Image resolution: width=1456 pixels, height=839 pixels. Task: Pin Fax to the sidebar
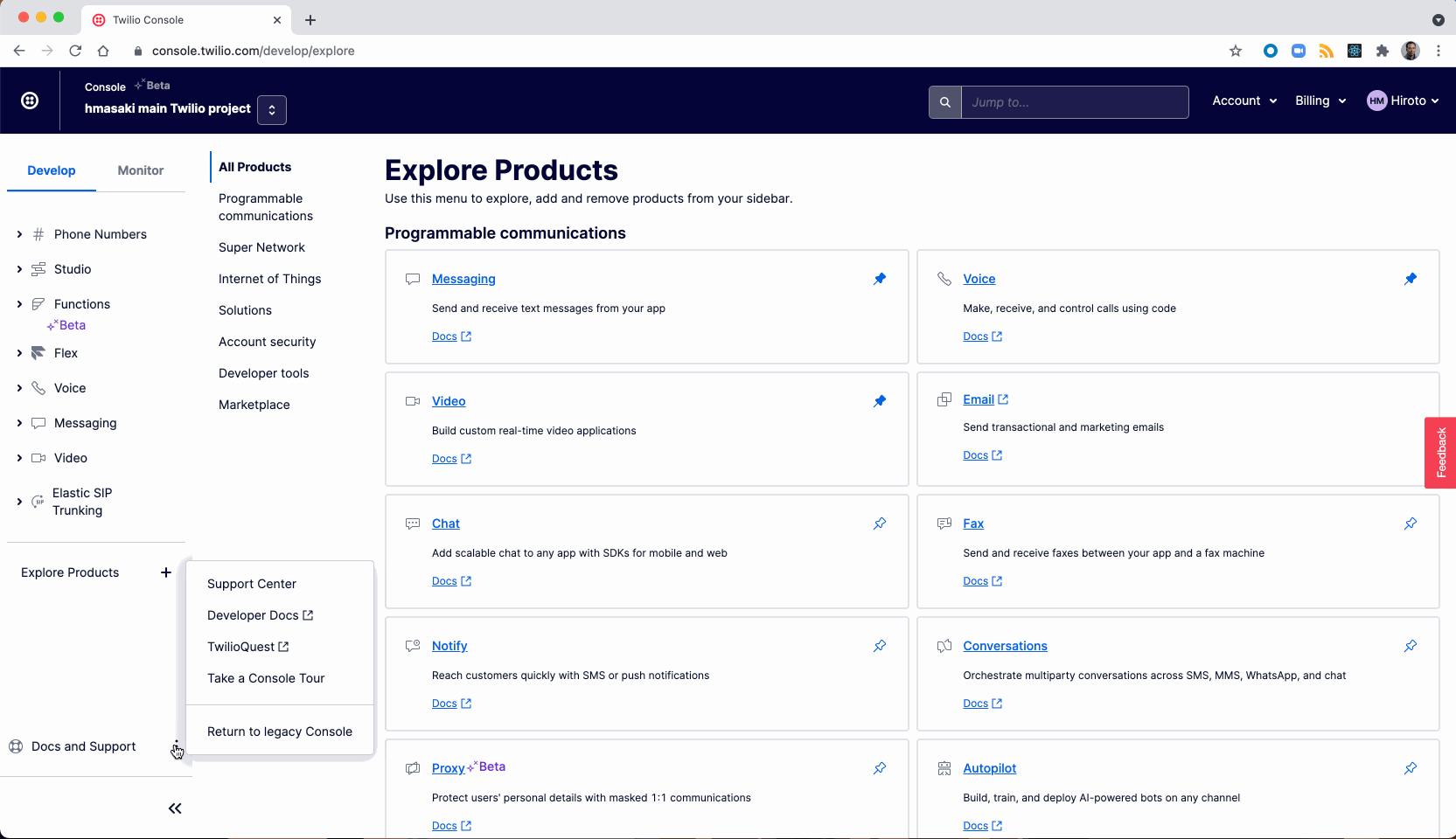tap(1411, 524)
